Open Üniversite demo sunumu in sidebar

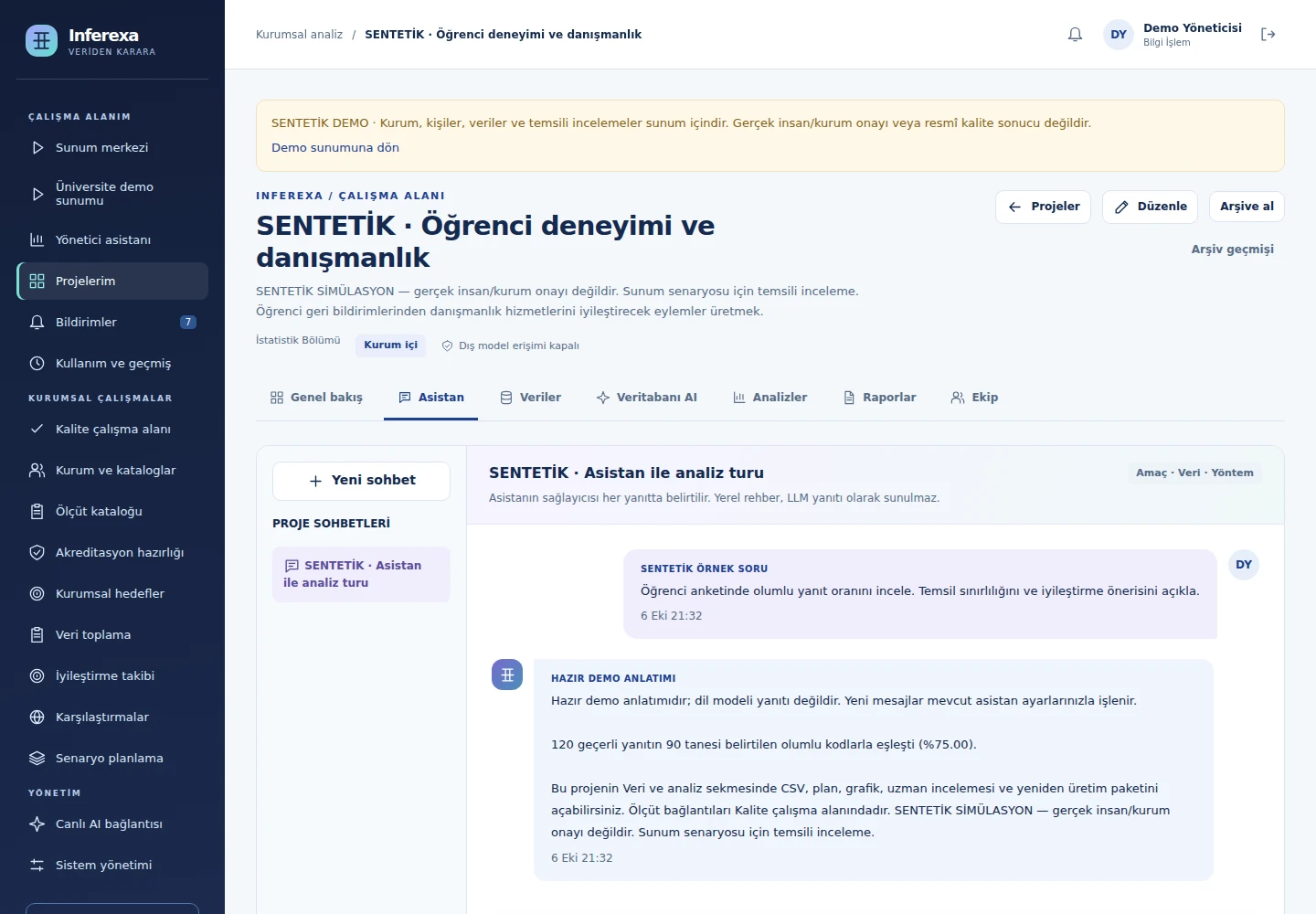point(112,194)
